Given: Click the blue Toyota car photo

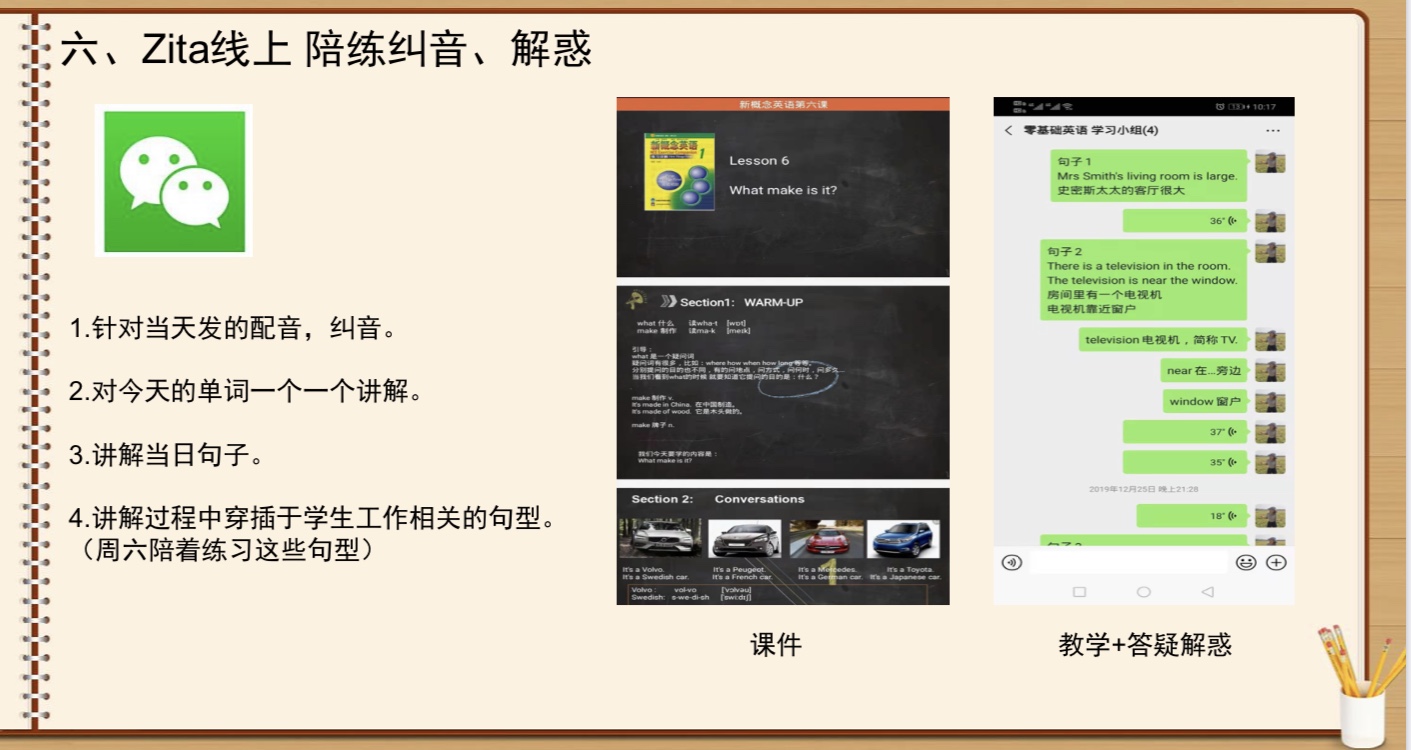Looking at the screenshot, I should click(x=904, y=539).
